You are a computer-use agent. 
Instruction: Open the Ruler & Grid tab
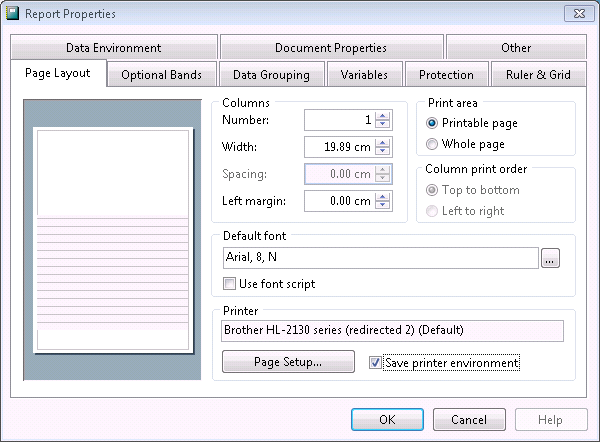point(538,75)
